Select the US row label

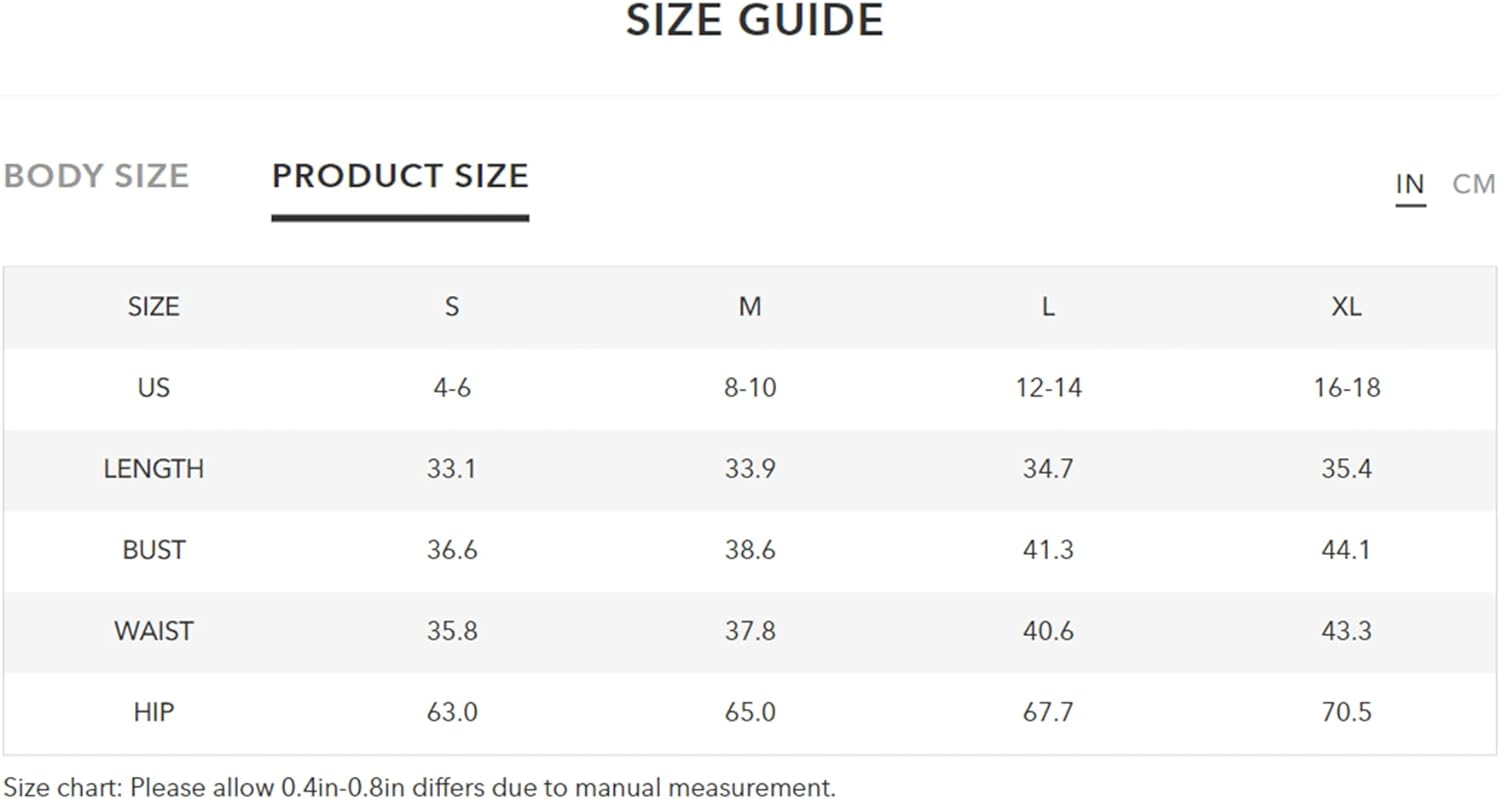point(153,388)
